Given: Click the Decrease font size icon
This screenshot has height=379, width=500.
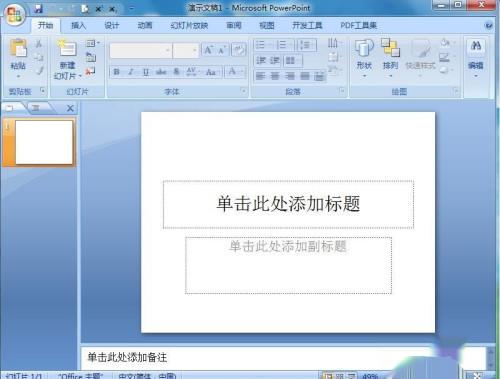Looking at the screenshot, I should 223,50.
